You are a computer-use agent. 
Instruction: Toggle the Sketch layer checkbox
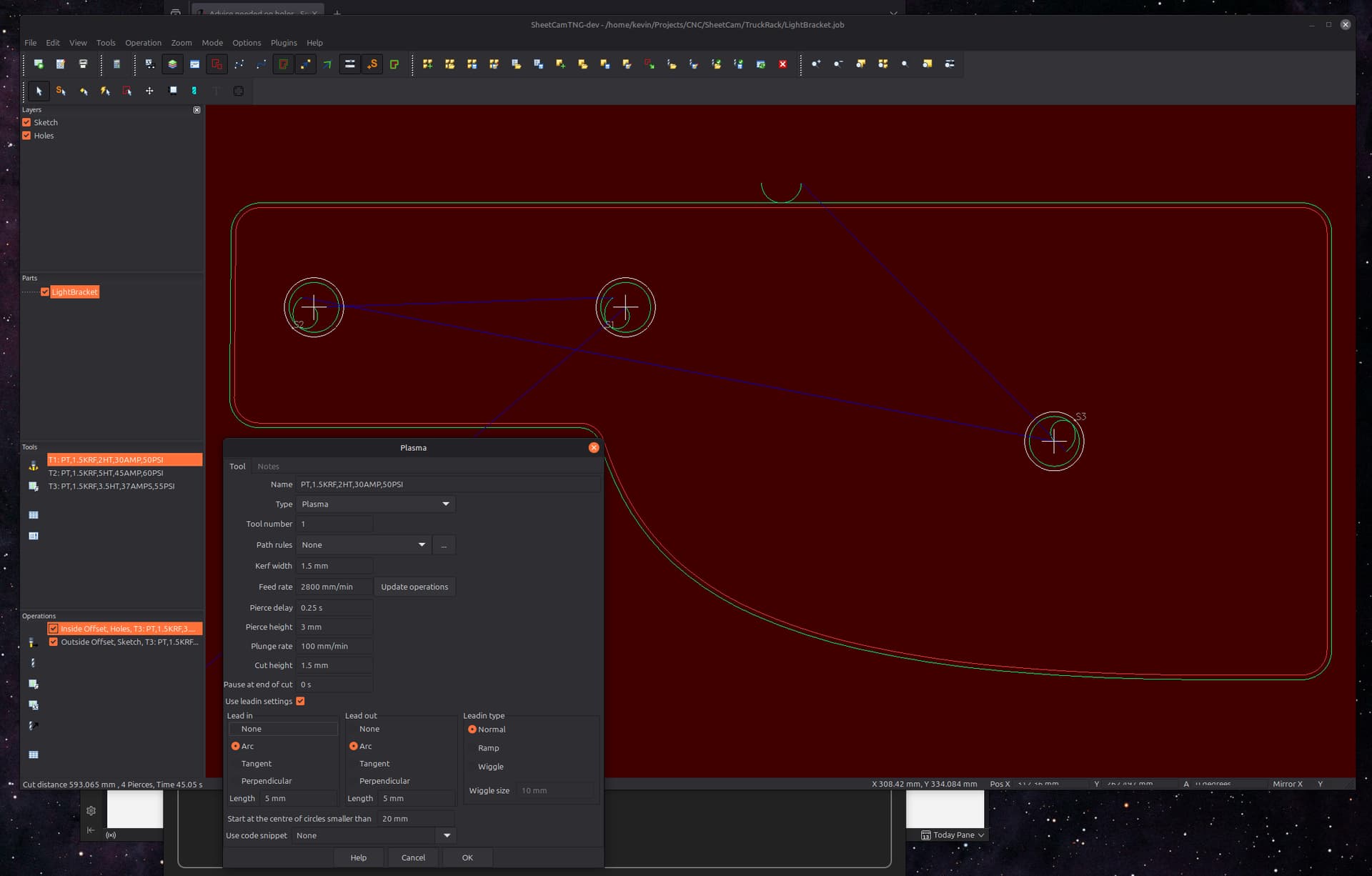(26, 122)
